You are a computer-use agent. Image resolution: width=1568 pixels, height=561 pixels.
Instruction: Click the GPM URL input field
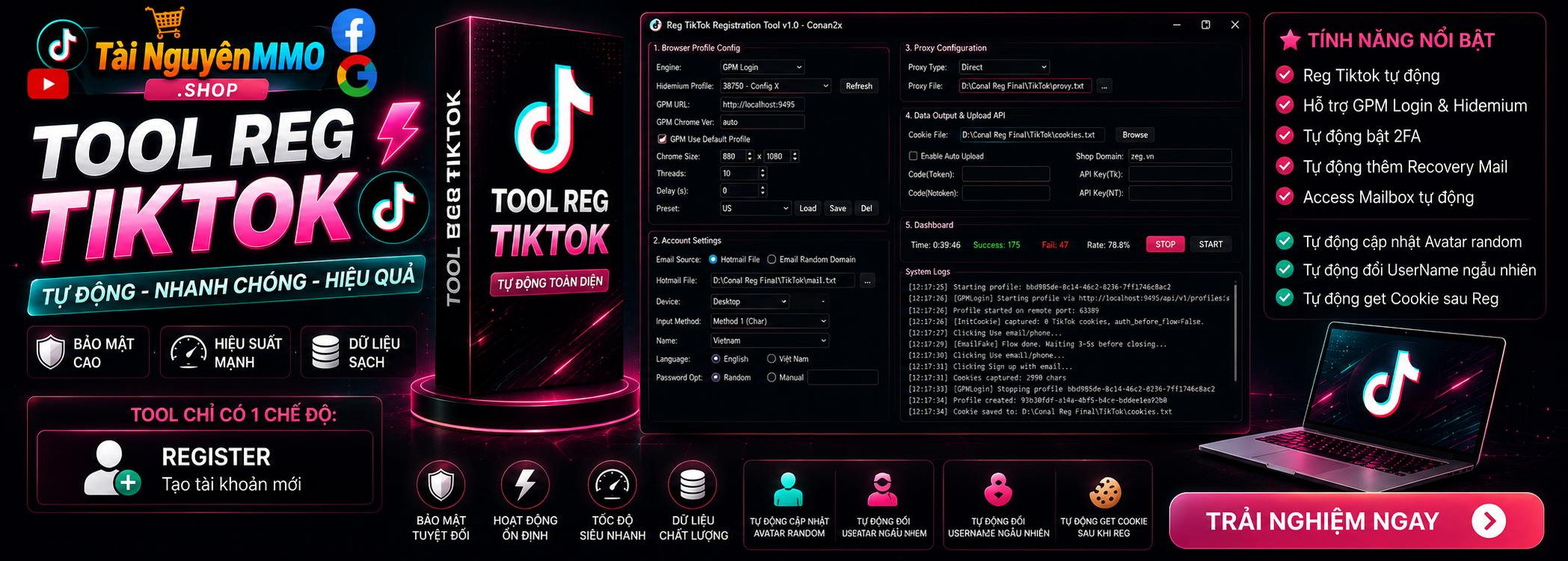762,105
